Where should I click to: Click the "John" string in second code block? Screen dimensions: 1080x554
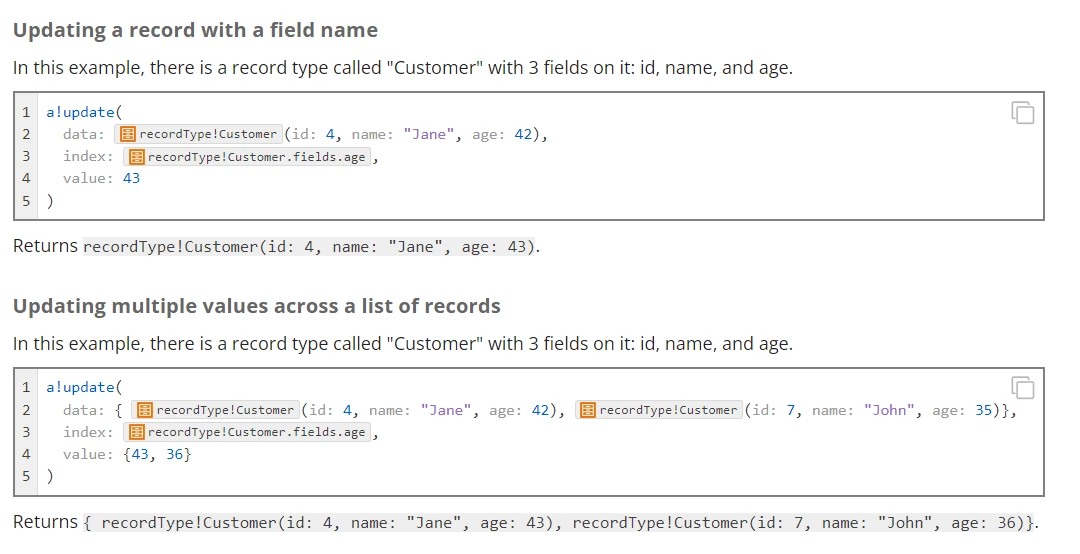[x=890, y=410]
